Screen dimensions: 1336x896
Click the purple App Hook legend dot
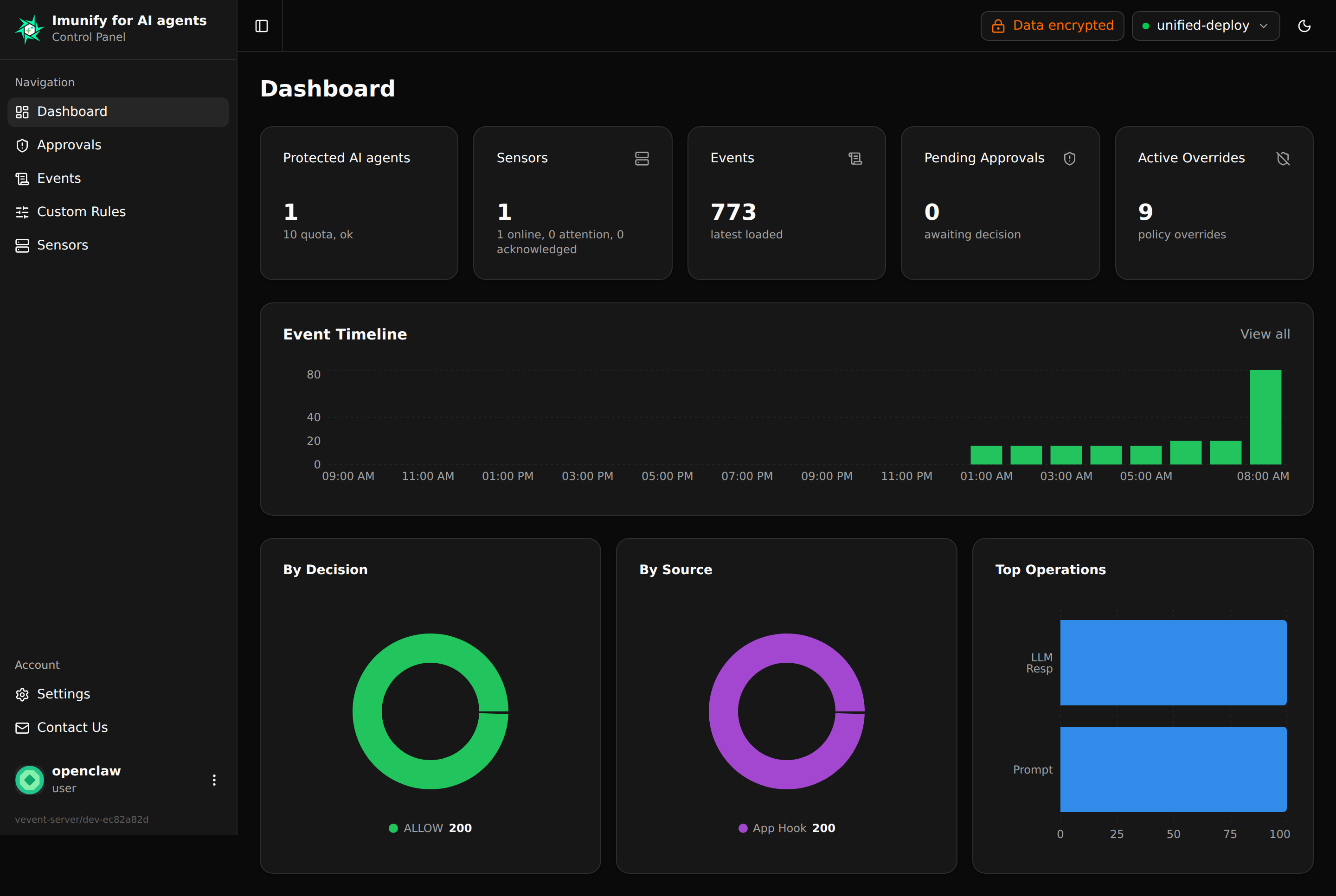[x=743, y=828]
